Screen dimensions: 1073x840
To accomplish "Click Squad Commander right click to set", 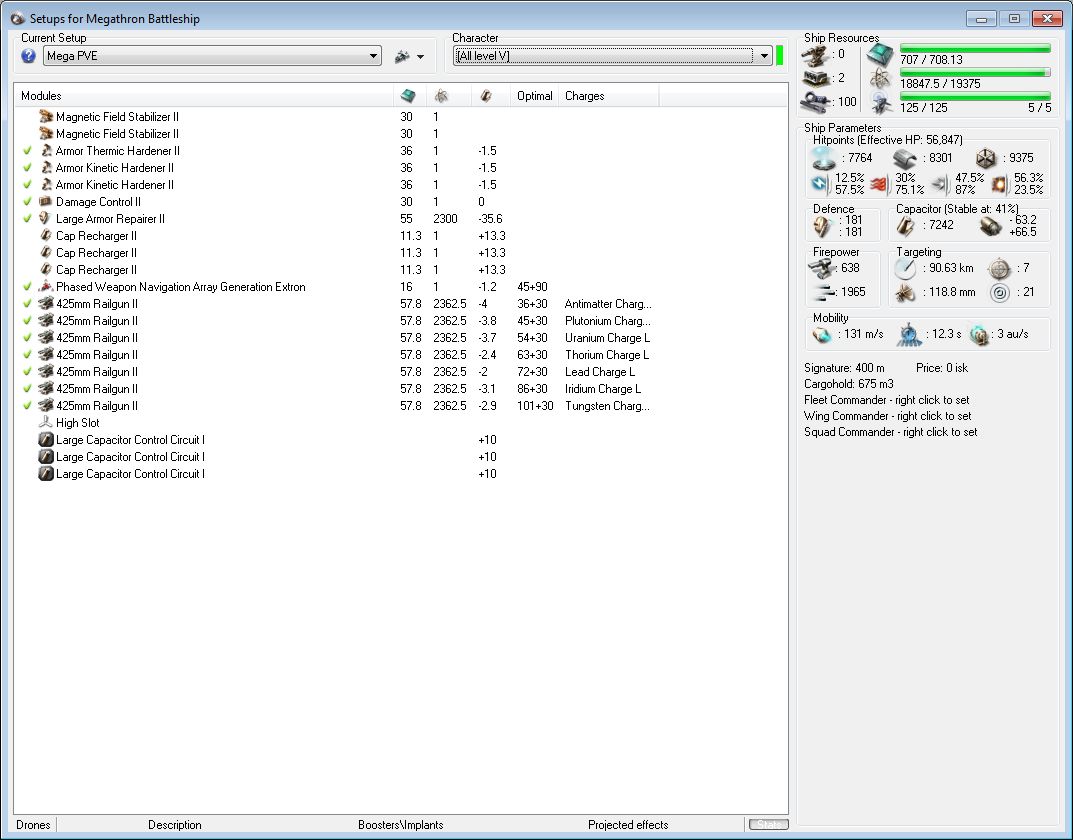I will [x=890, y=432].
